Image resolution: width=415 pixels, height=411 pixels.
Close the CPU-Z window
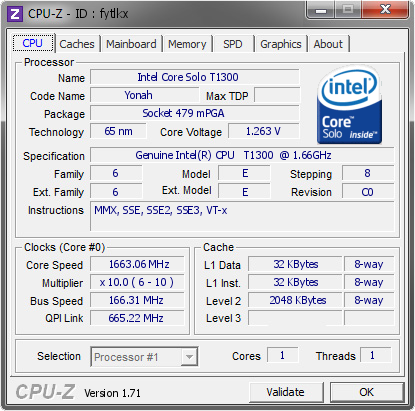[385, 10]
